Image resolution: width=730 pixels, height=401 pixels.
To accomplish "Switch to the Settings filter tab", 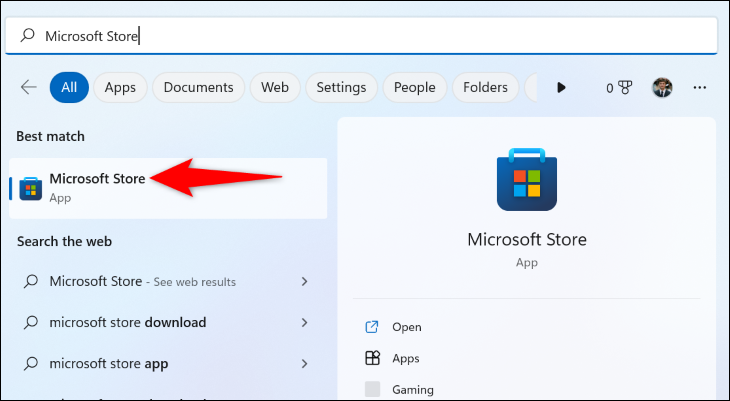I will pos(341,87).
